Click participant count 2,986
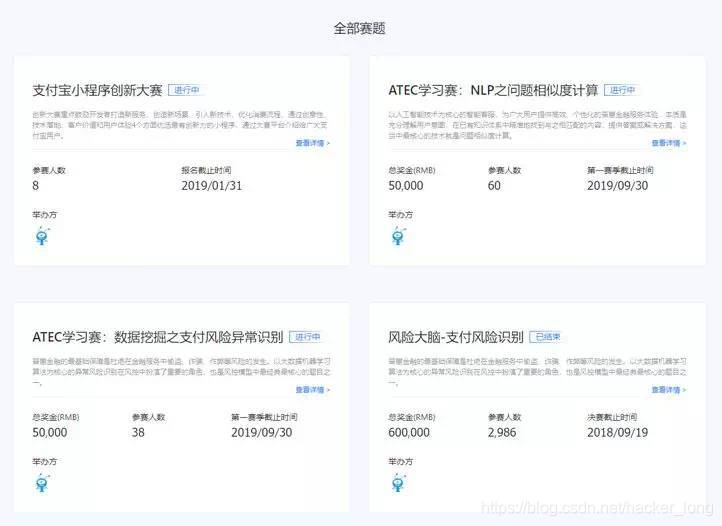This screenshot has width=722, height=526. [502, 432]
